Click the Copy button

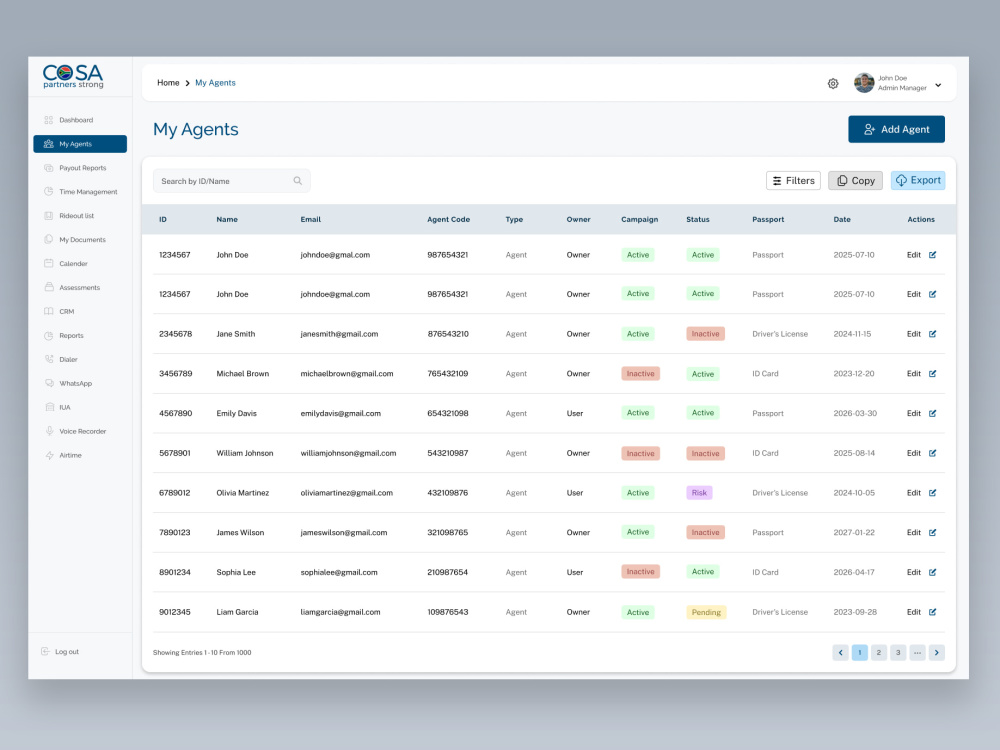[x=855, y=180]
